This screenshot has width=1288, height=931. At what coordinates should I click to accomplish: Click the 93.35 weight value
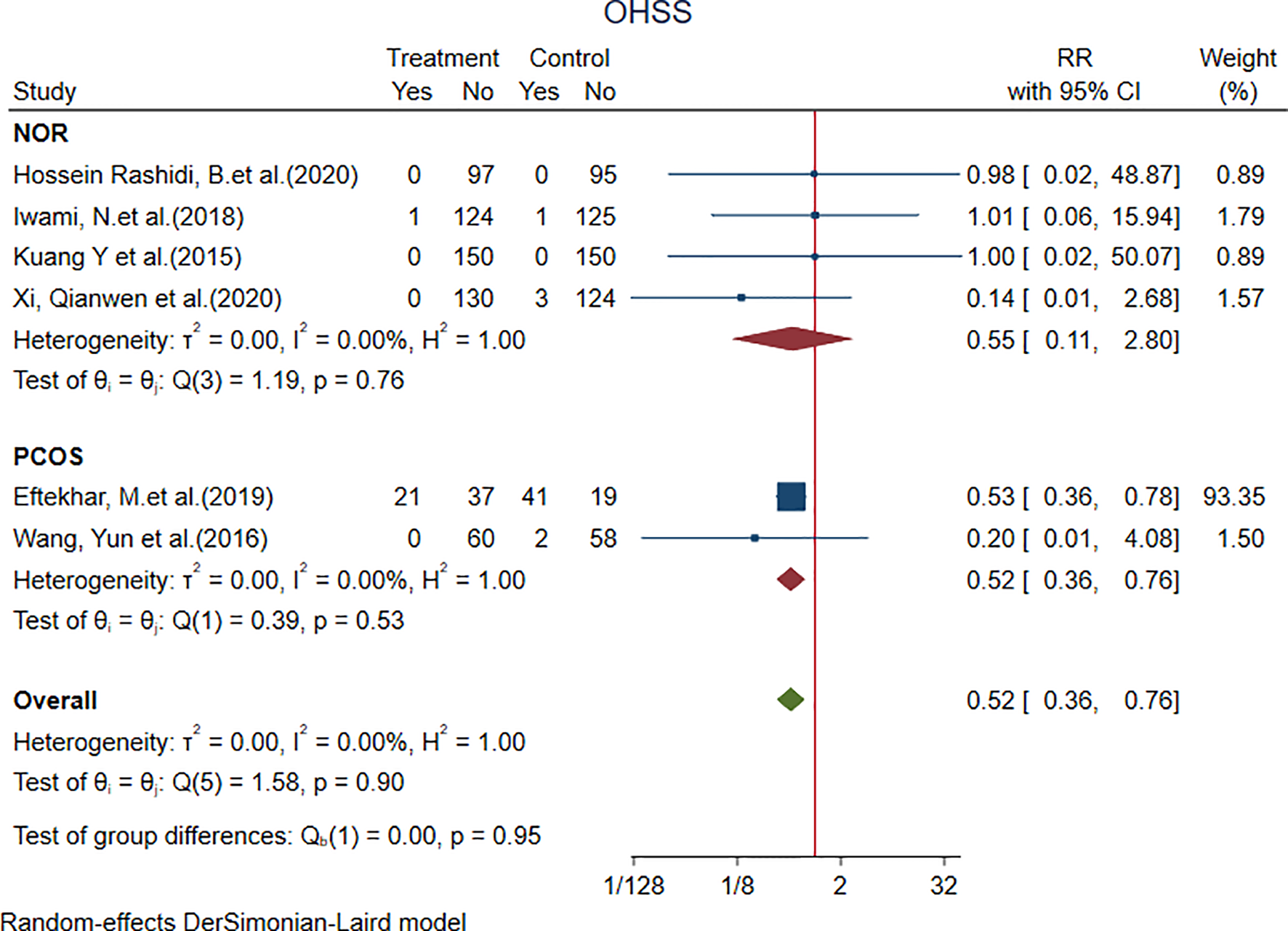[1233, 496]
